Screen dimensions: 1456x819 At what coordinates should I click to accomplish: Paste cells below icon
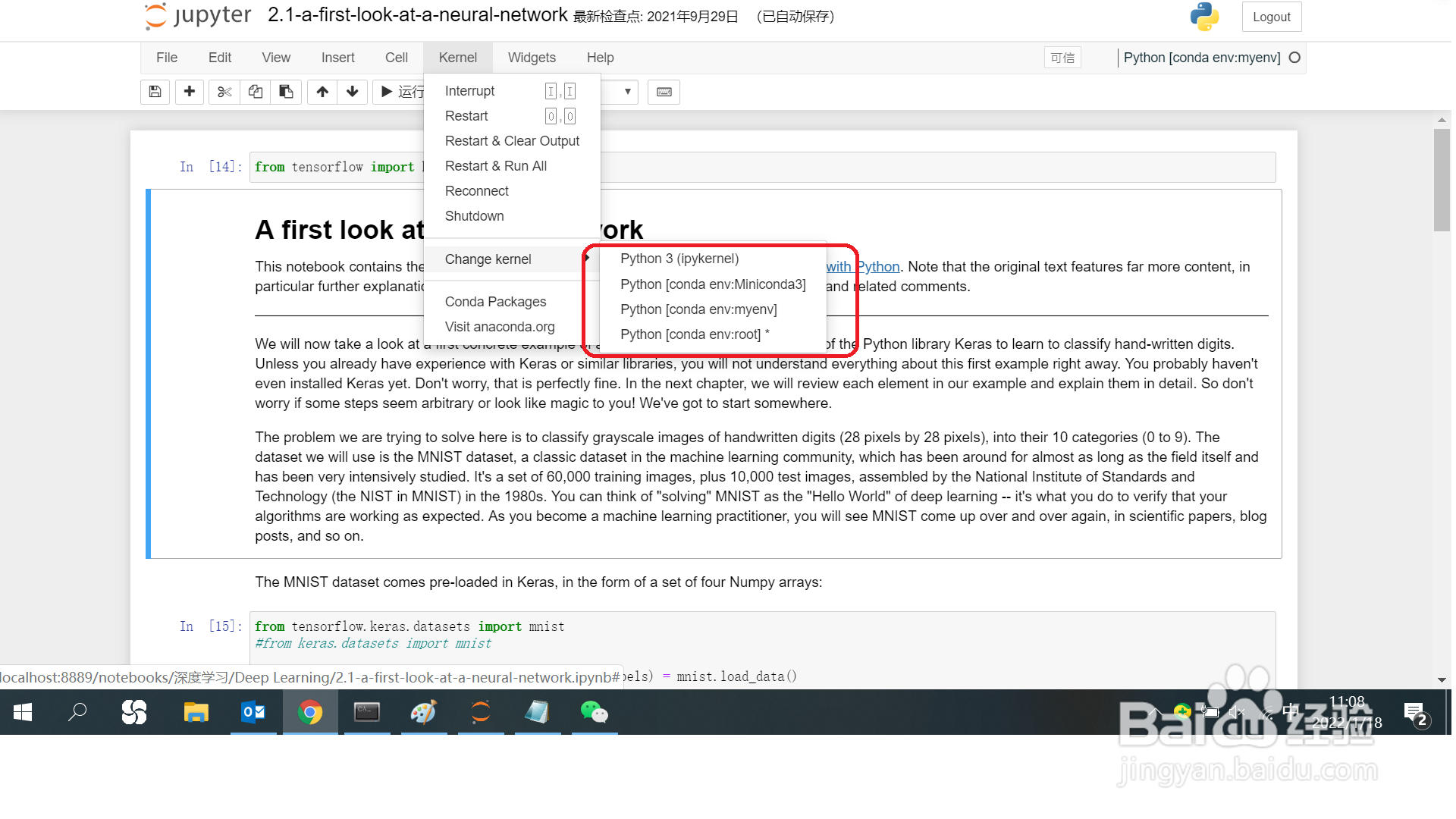tap(286, 92)
